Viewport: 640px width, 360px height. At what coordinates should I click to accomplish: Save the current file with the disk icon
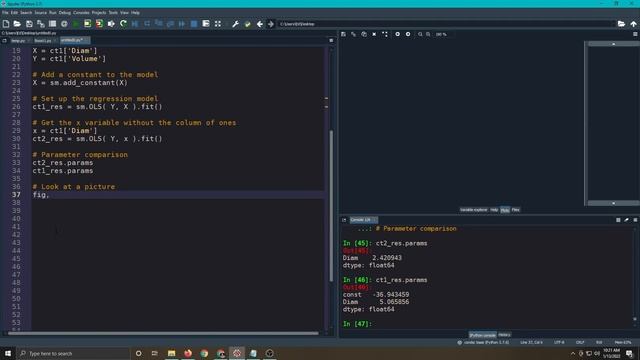tap(29, 24)
